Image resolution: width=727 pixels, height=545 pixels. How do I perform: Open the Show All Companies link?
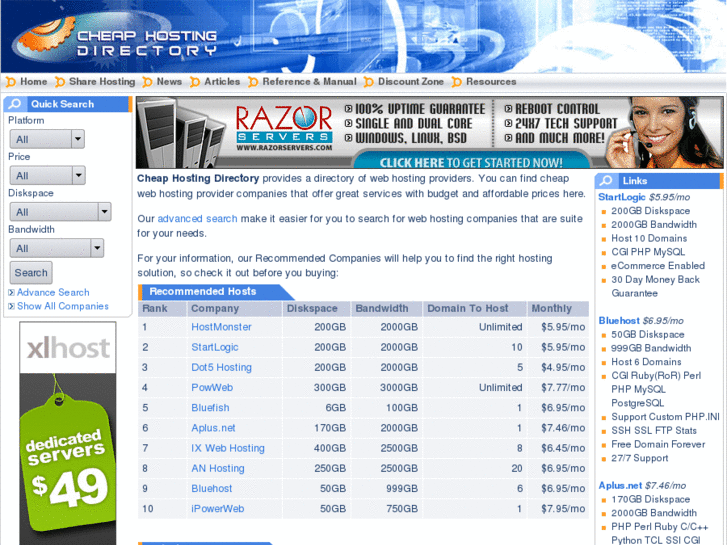63,306
